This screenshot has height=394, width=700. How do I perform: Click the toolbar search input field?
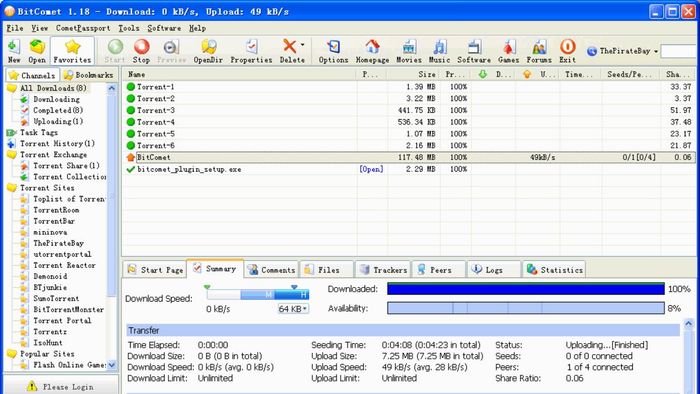point(679,51)
